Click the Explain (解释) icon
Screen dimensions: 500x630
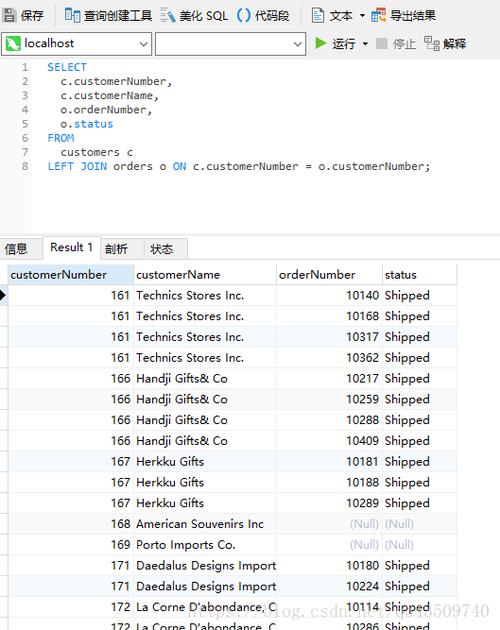pyautogui.click(x=432, y=43)
